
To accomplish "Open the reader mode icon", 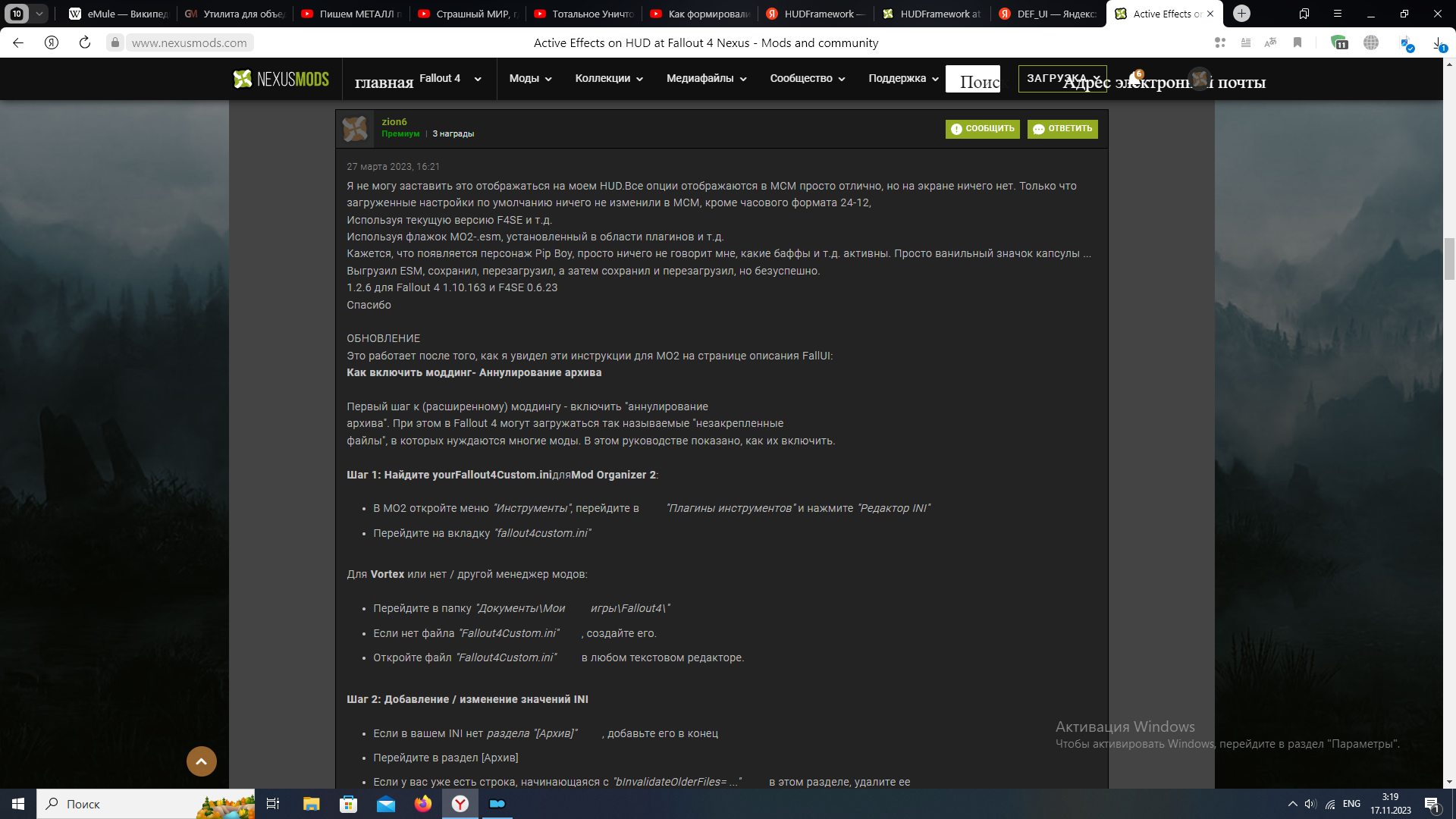I will coord(1246,43).
